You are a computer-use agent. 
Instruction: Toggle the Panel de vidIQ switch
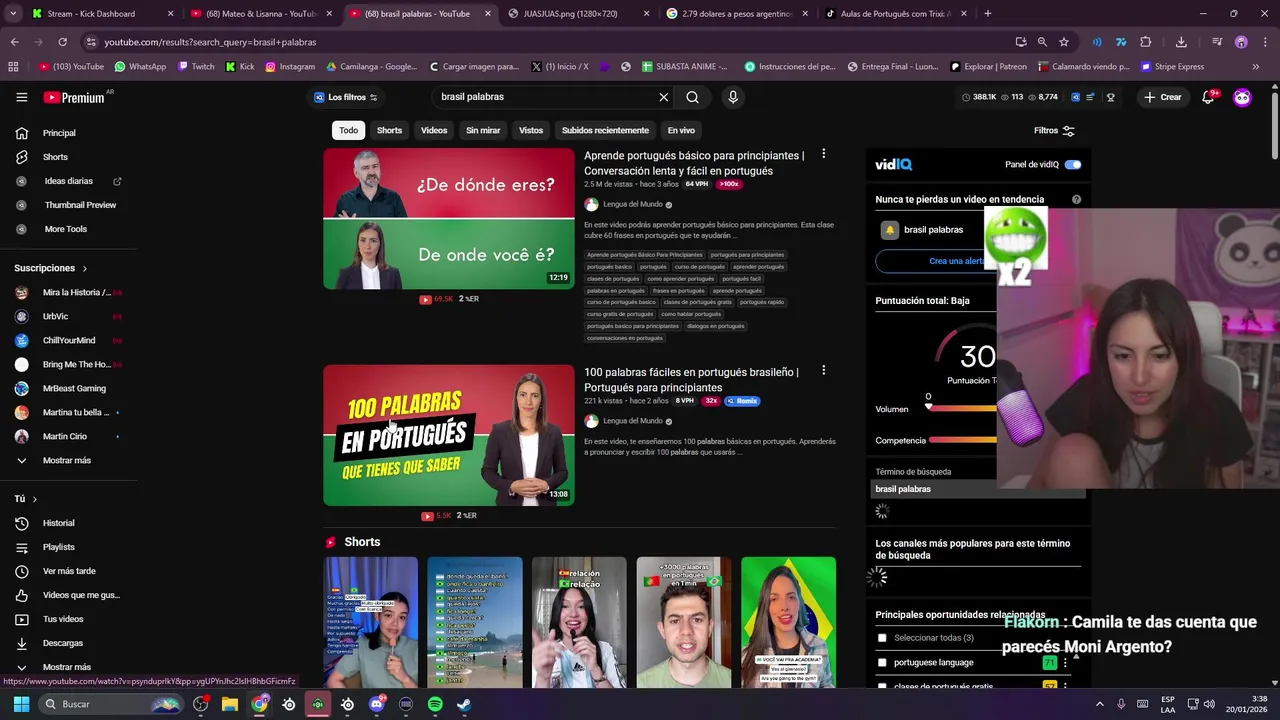click(x=1073, y=164)
